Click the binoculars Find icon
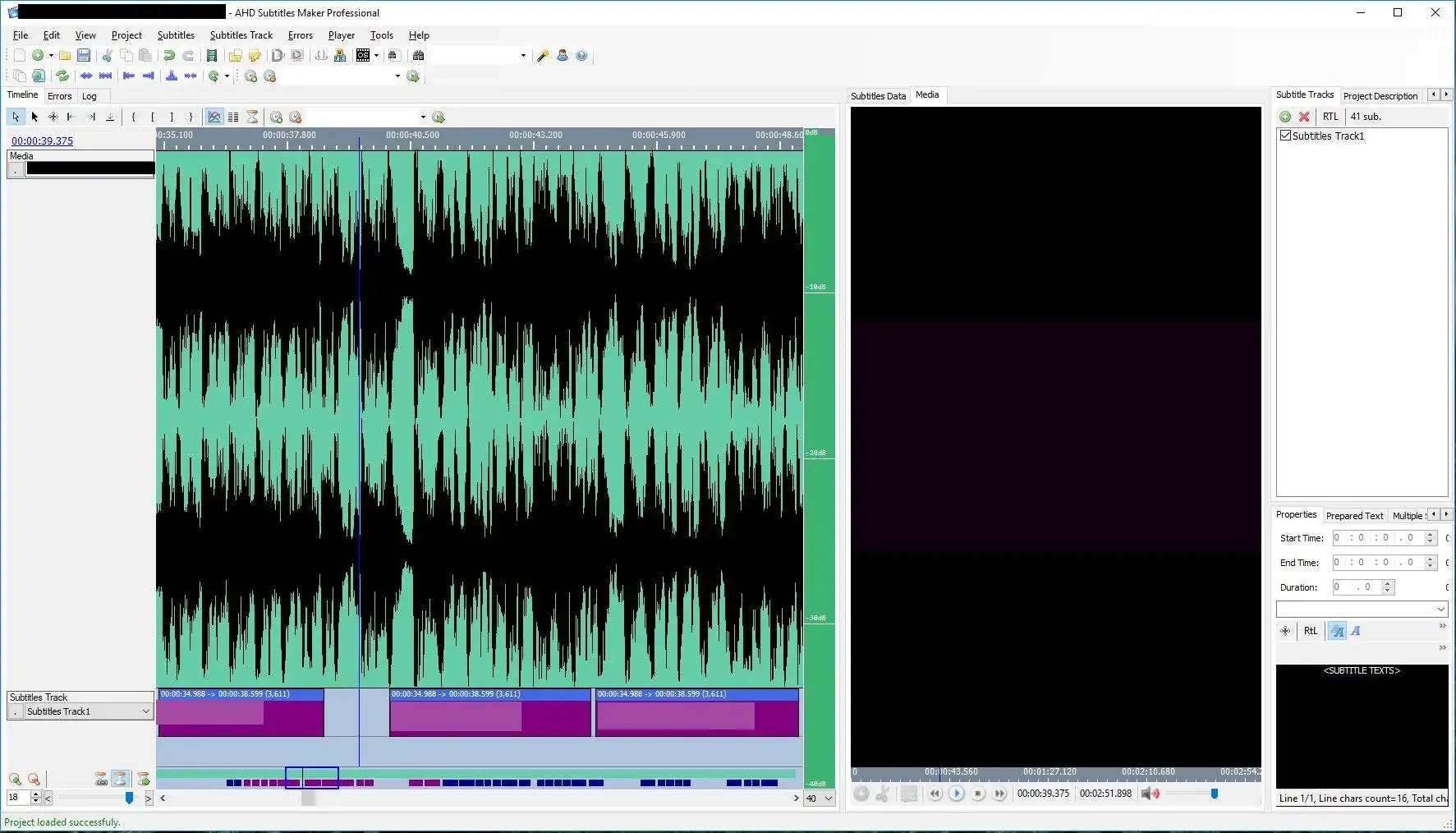Image resolution: width=1456 pixels, height=833 pixels. (418, 56)
